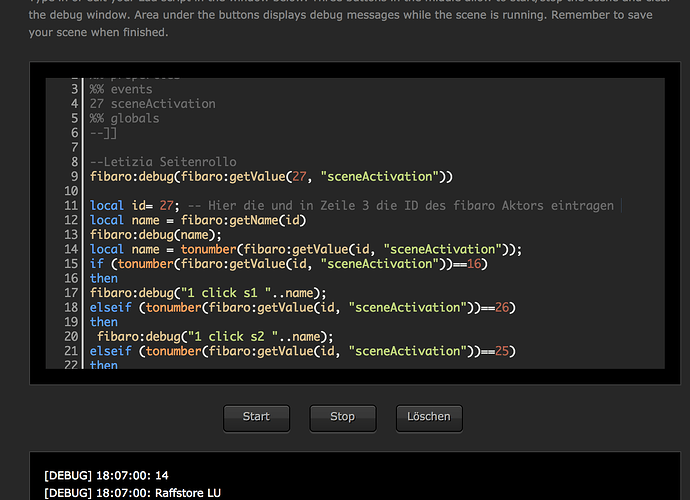This screenshot has height=500, width=690.
Task: Click the "--]]" comment closing line
Action: click(x=105, y=133)
